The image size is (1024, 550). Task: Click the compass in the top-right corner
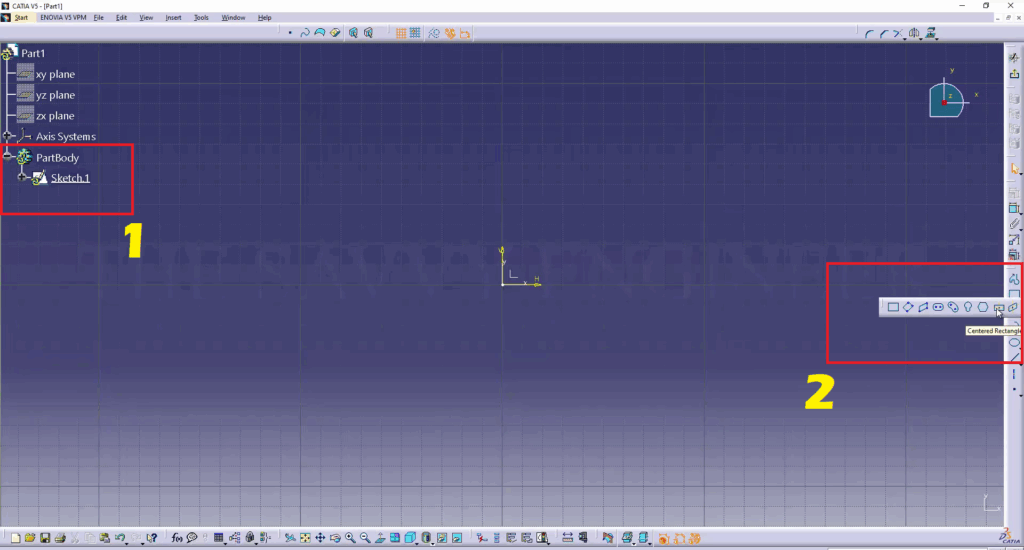click(x=946, y=99)
